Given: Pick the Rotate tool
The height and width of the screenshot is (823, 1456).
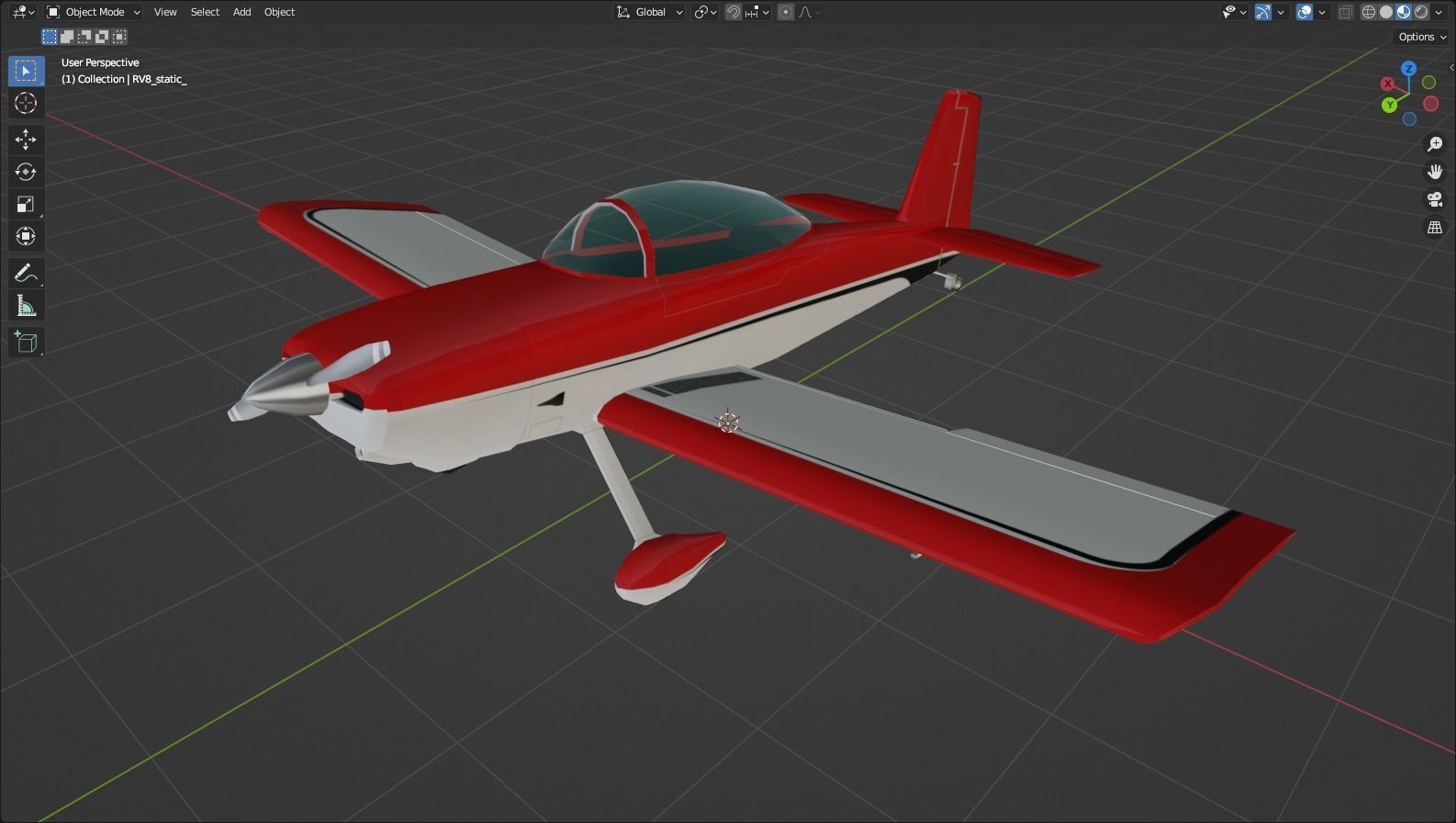Looking at the screenshot, I should click(26, 172).
